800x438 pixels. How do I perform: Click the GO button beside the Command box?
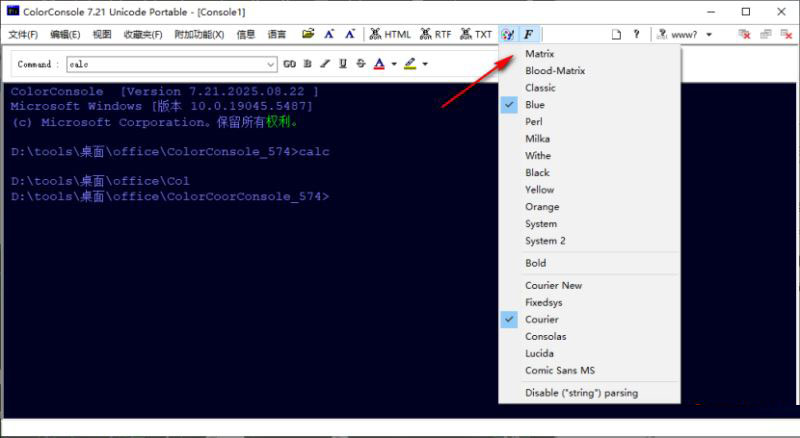(x=289, y=64)
